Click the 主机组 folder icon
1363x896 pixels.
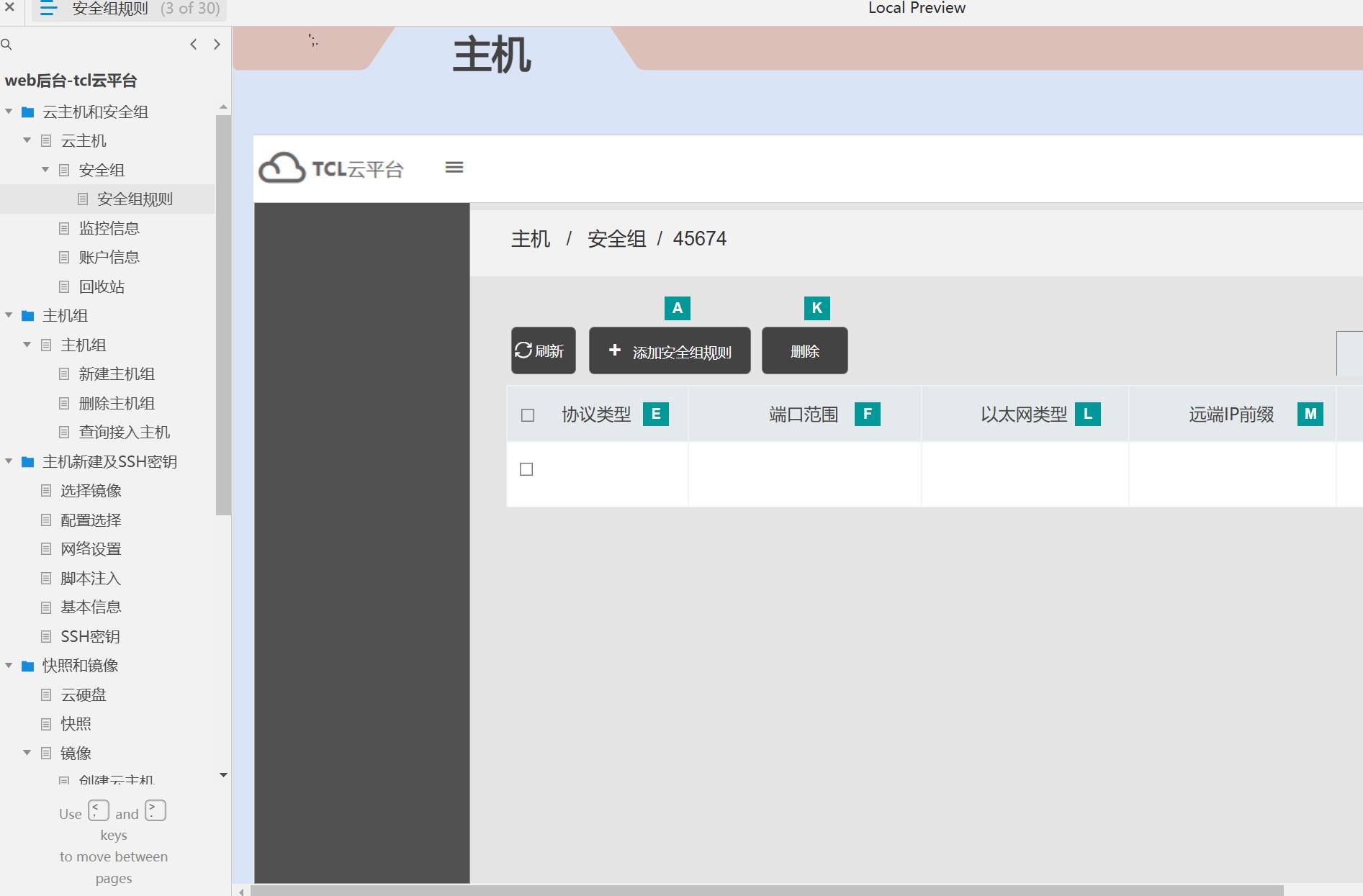tap(28, 316)
